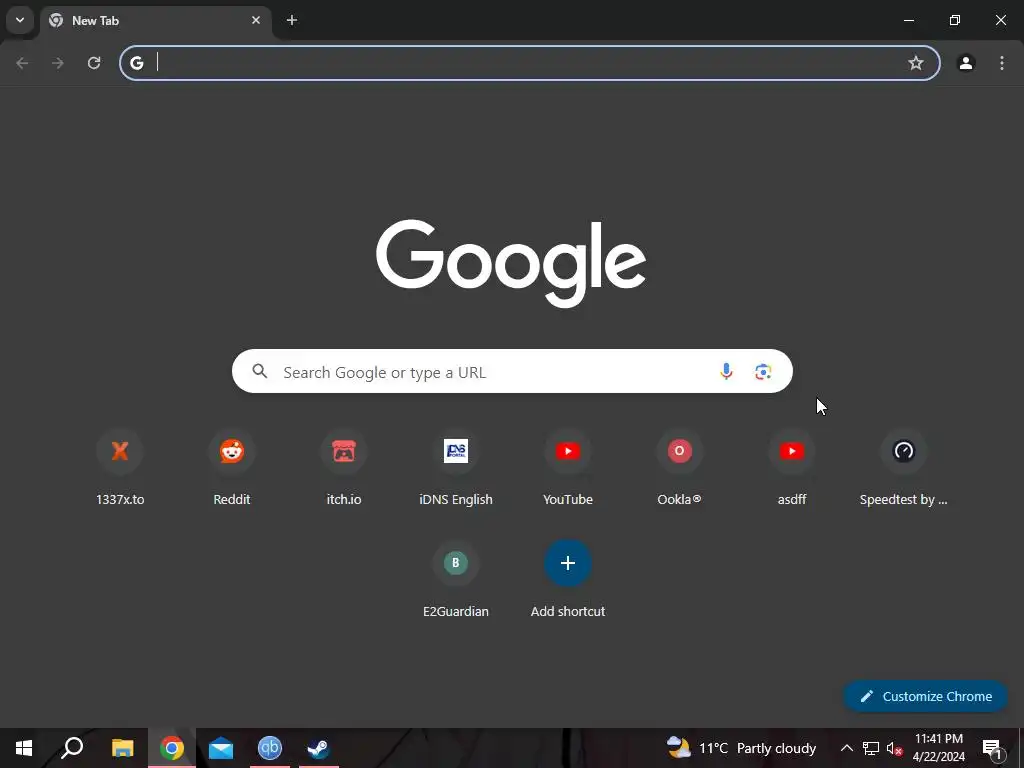This screenshot has height=768, width=1024.
Task: Start voice search with microphone icon
Action: click(726, 372)
